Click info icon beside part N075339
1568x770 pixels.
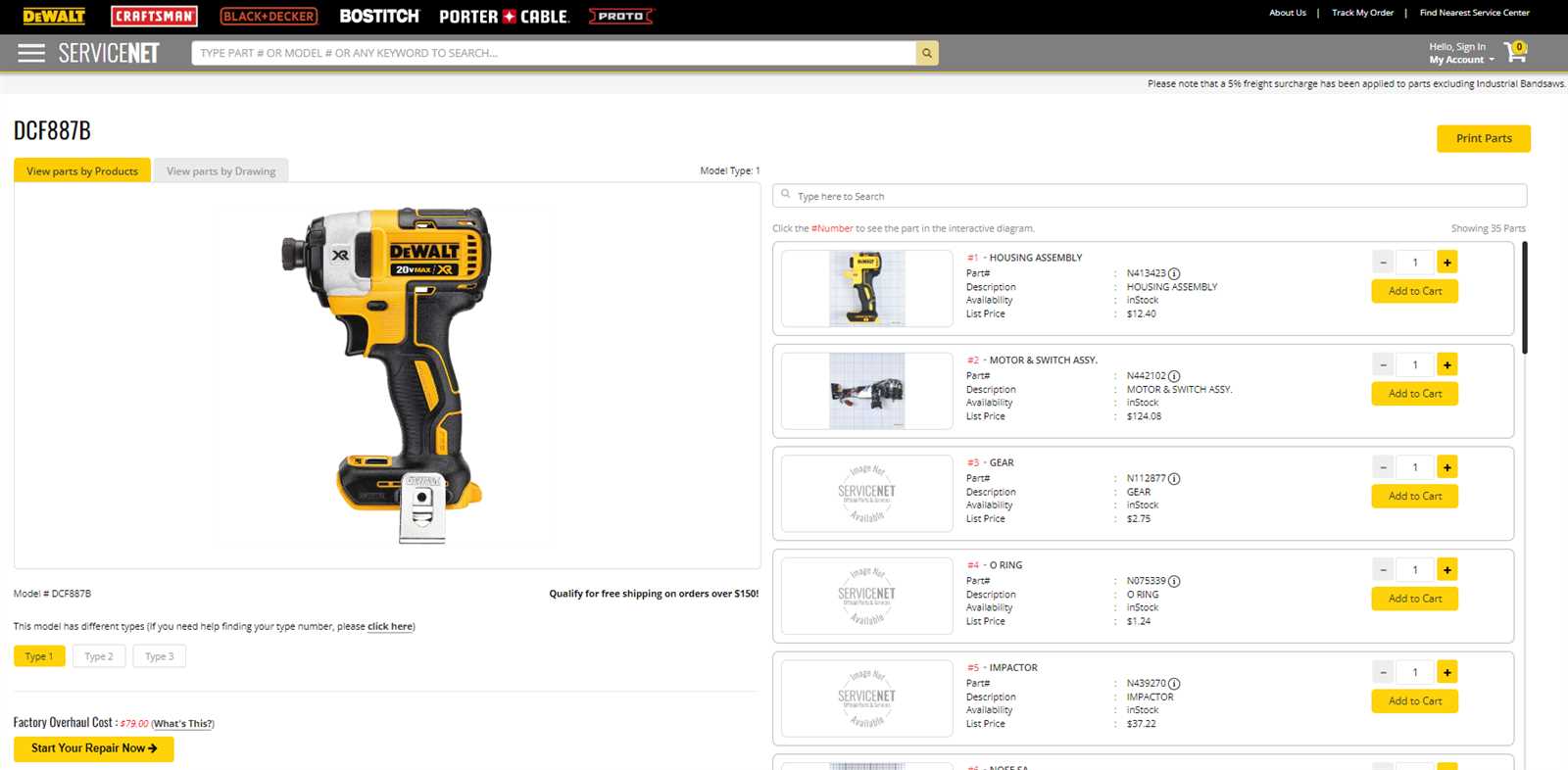click(x=1174, y=581)
